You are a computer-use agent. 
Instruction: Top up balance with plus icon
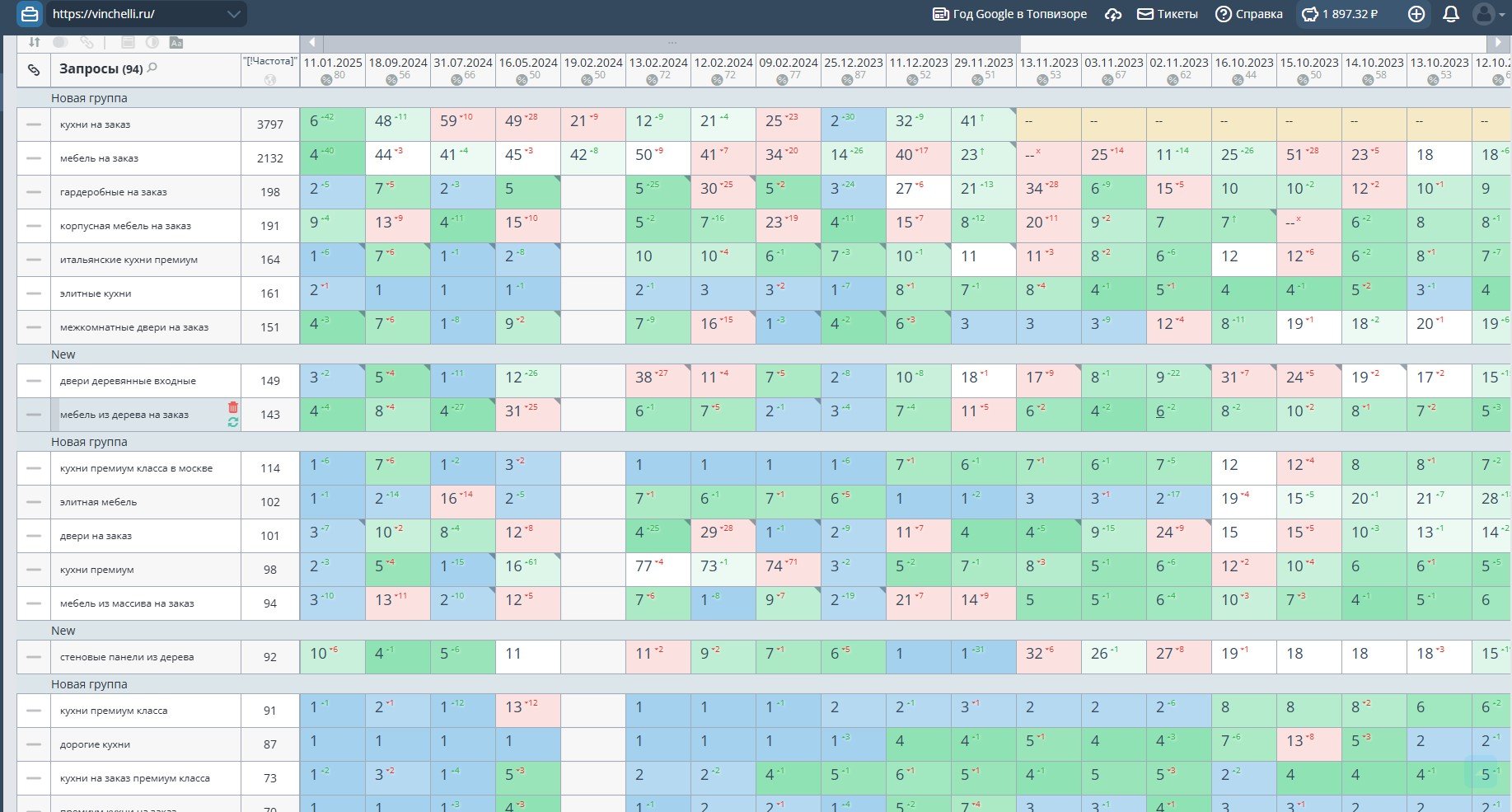point(1416,14)
